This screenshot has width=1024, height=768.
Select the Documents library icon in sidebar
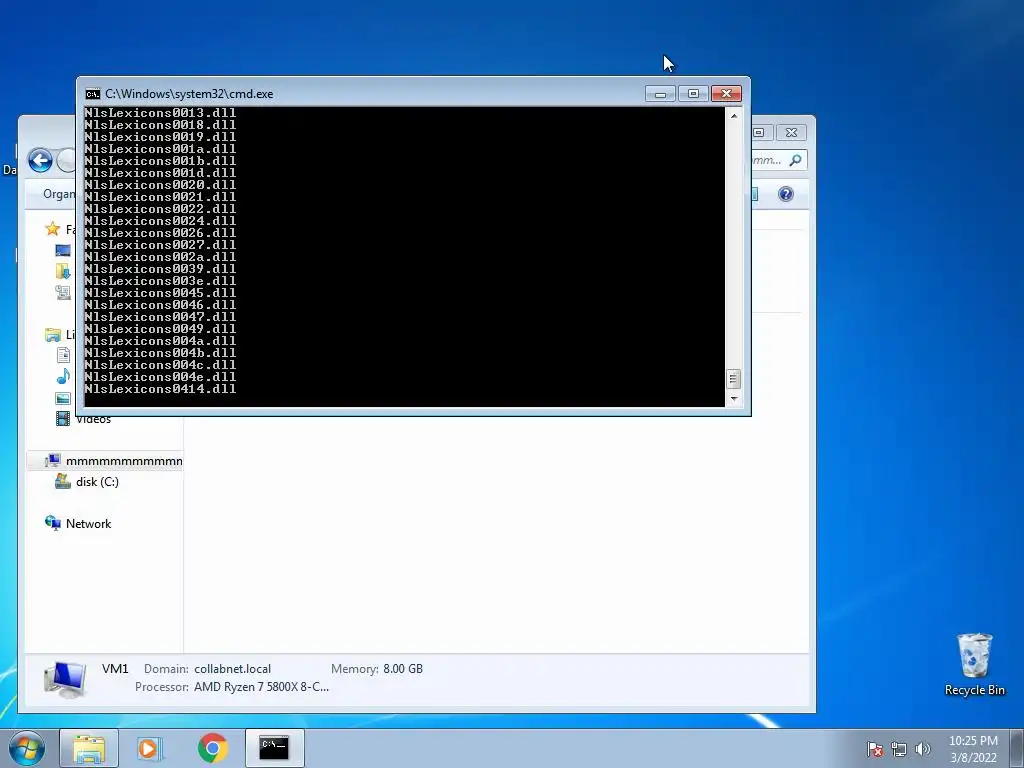point(63,355)
